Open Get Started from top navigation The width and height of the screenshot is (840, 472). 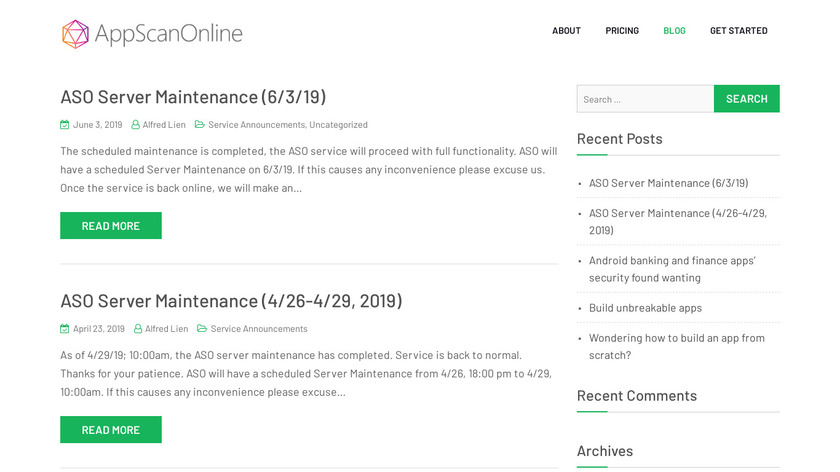click(738, 31)
